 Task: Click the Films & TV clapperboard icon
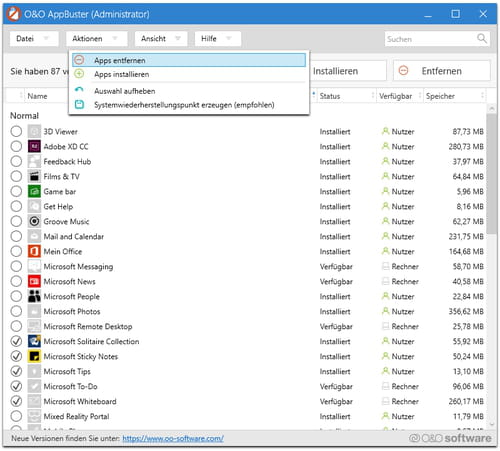[x=34, y=176]
